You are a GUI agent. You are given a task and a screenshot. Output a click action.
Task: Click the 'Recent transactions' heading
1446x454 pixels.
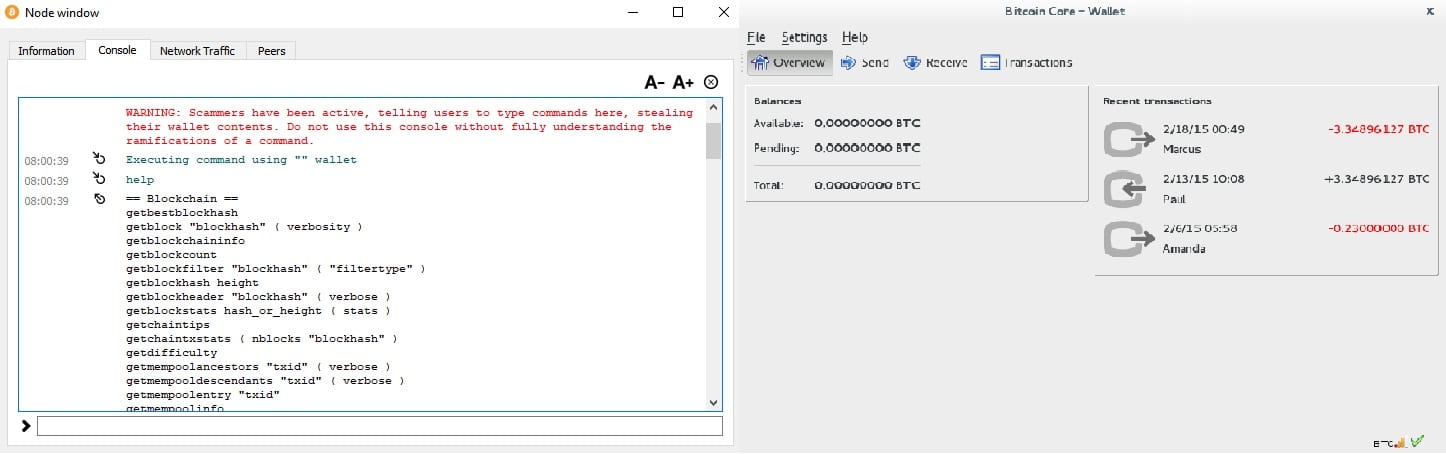click(x=1157, y=101)
